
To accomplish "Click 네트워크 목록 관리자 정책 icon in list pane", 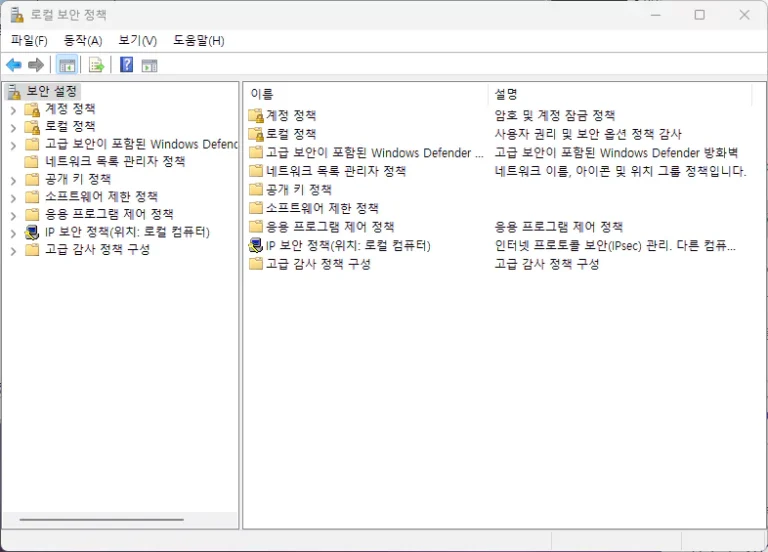I will tap(256, 171).
